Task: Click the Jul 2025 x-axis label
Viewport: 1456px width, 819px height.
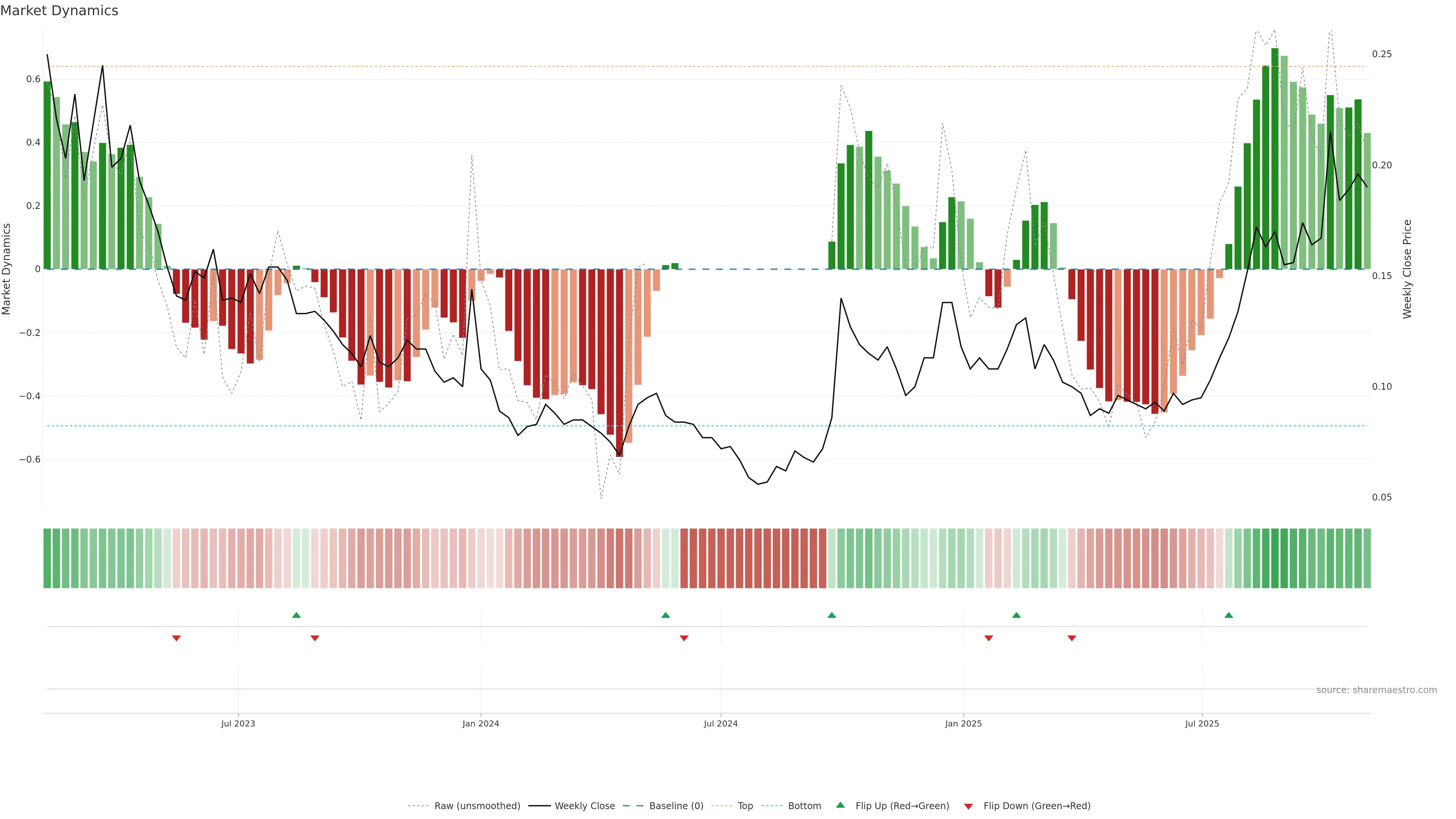Action: tap(1202, 723)
